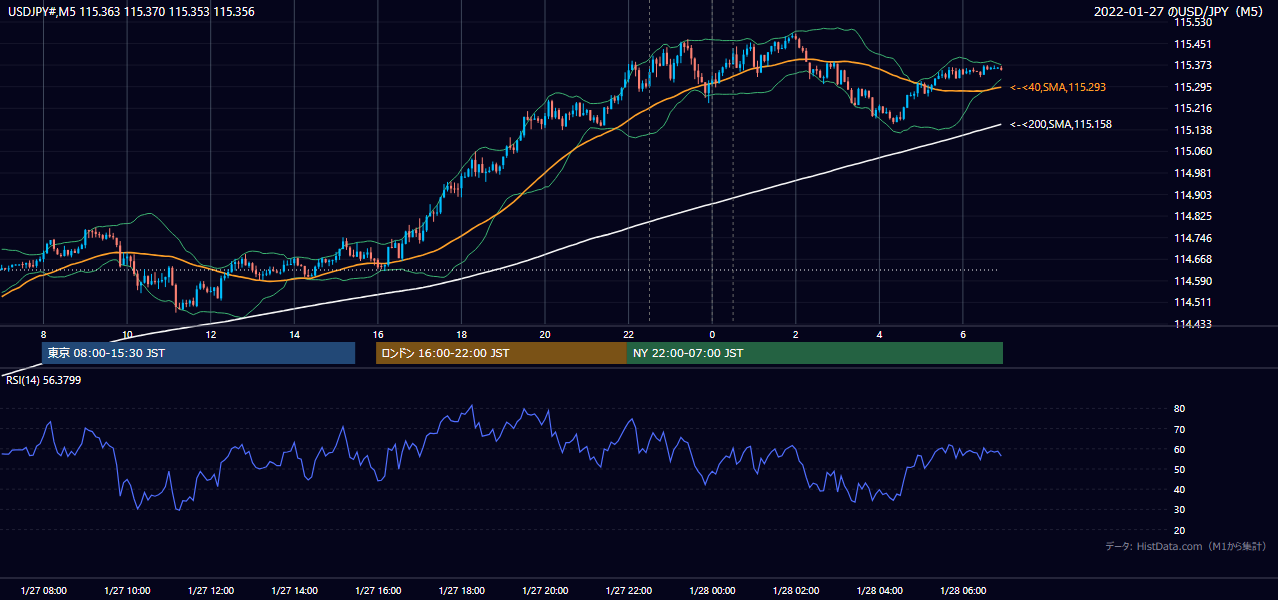Click the 40 SMA label reading 115.293
This screenshot has height=600, width=1278.
[1058, 88]
